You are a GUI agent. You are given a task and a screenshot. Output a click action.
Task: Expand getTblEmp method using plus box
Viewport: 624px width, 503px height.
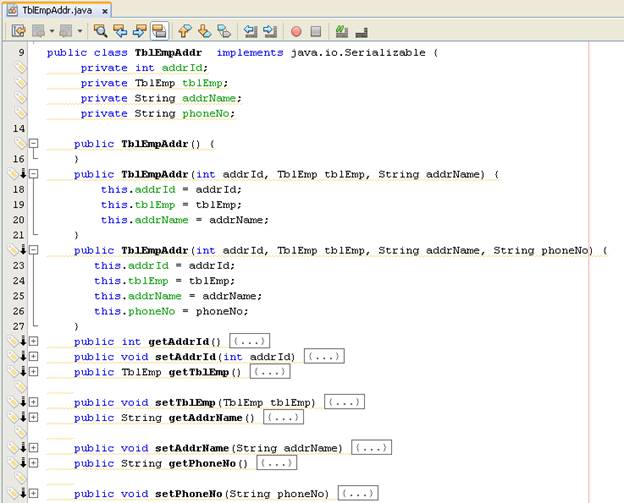34,372
